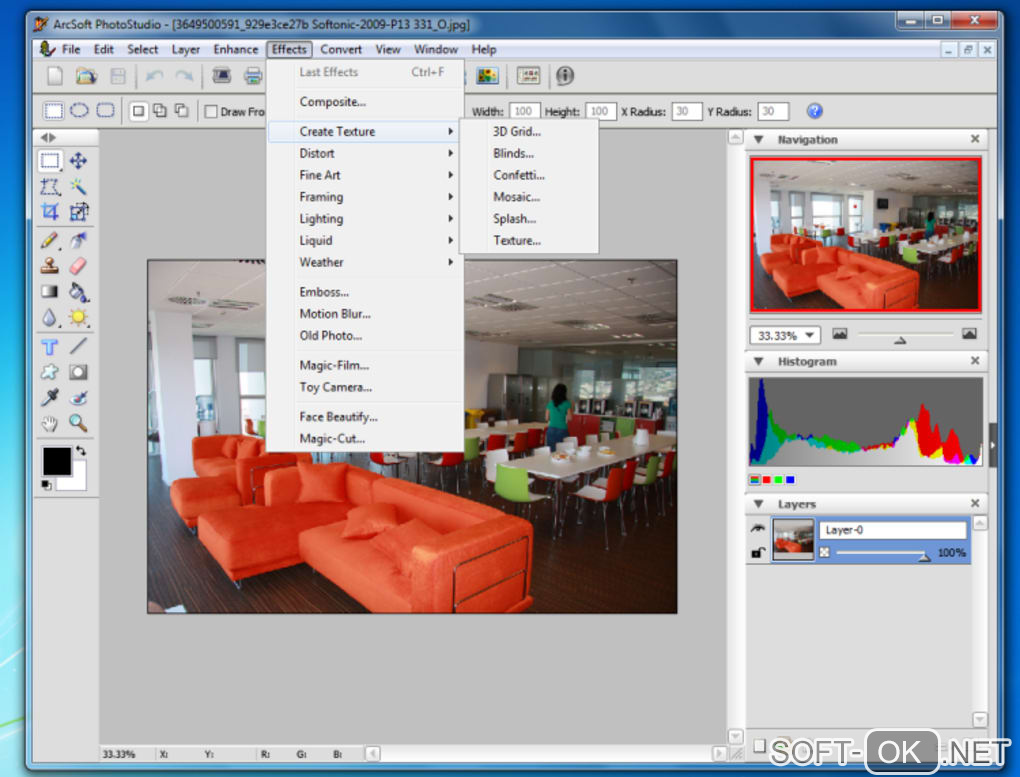
Task: Select the Gradient fill tool
Action: click(50, 291)
